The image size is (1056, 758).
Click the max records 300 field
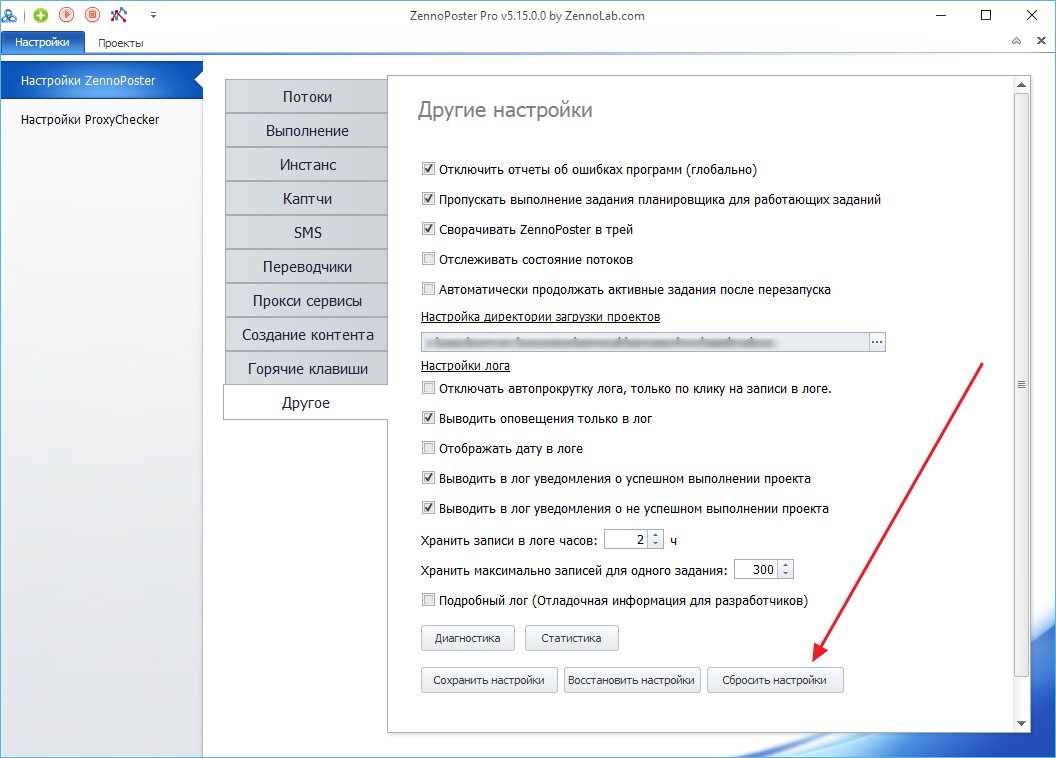coord(756,570)
